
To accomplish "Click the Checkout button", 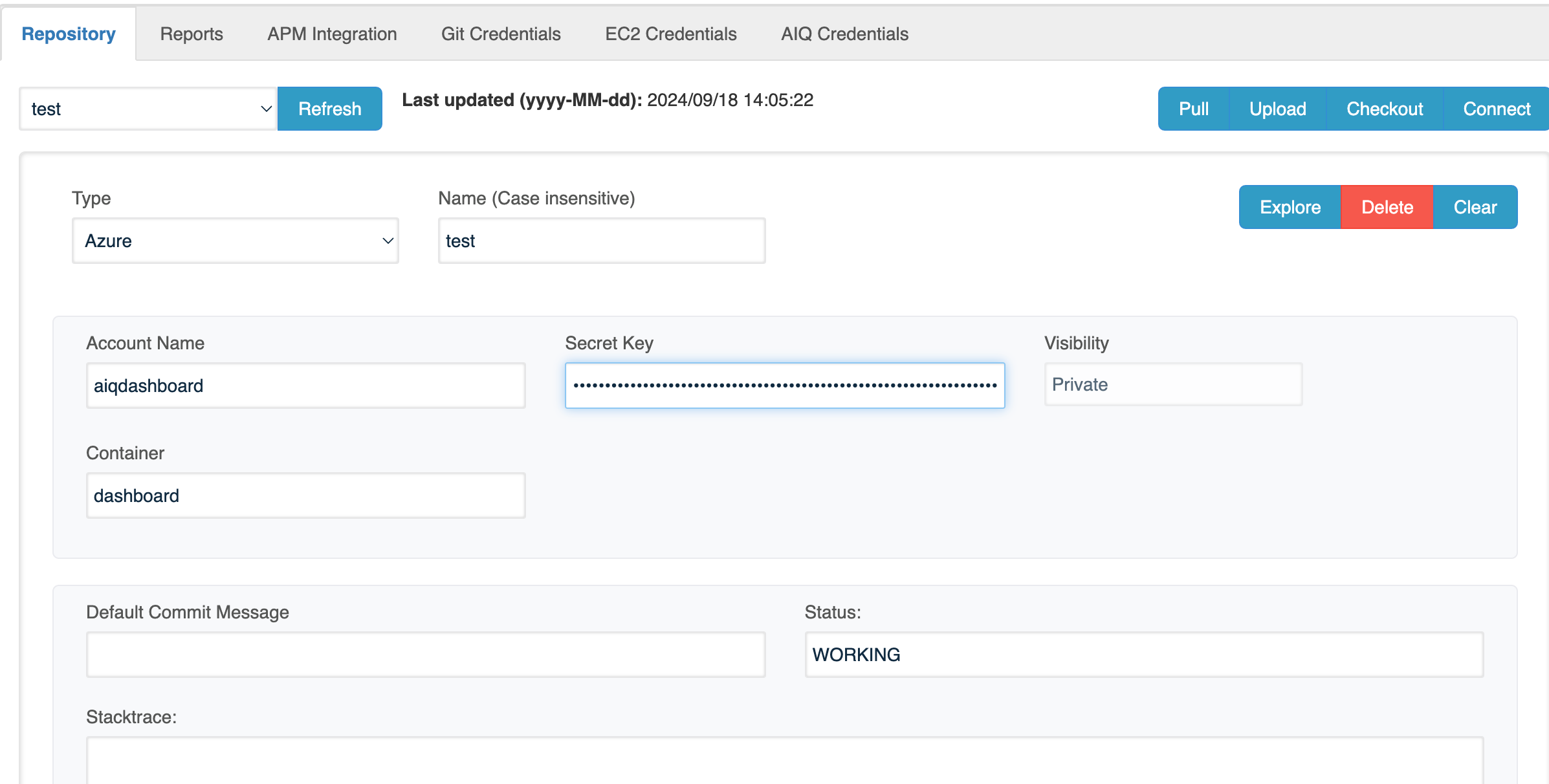I will [x=1385, y=109].
